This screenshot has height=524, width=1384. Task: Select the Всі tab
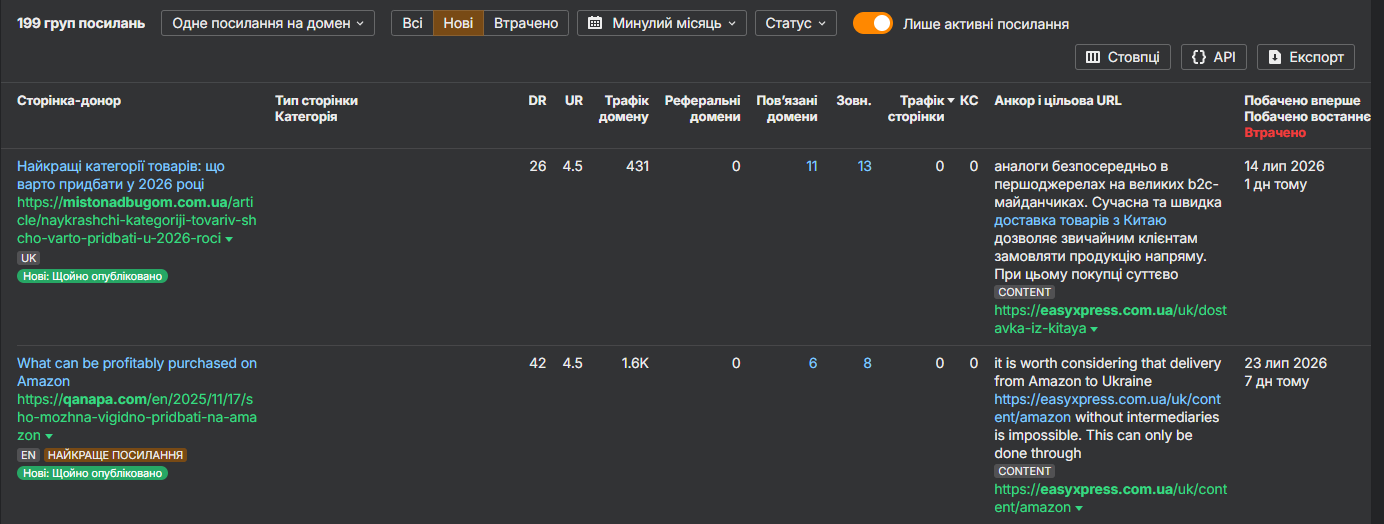[x=412, y=23]
